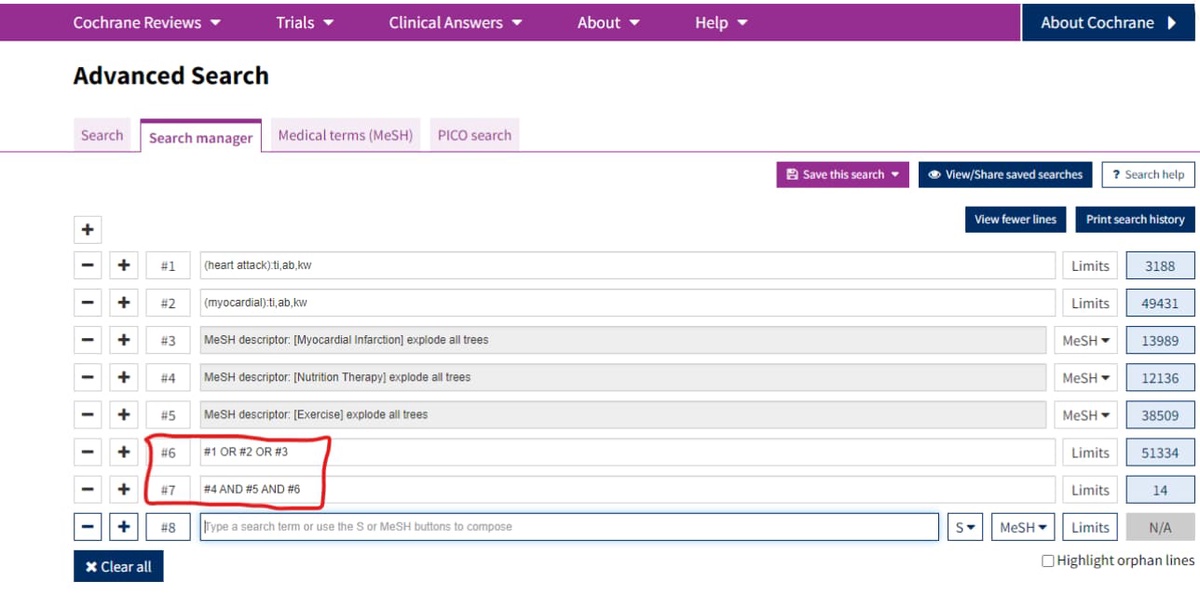The height and width of the screenshot is (595, 1200).
Task: Open Save this search dropdown
Action: 842,174
